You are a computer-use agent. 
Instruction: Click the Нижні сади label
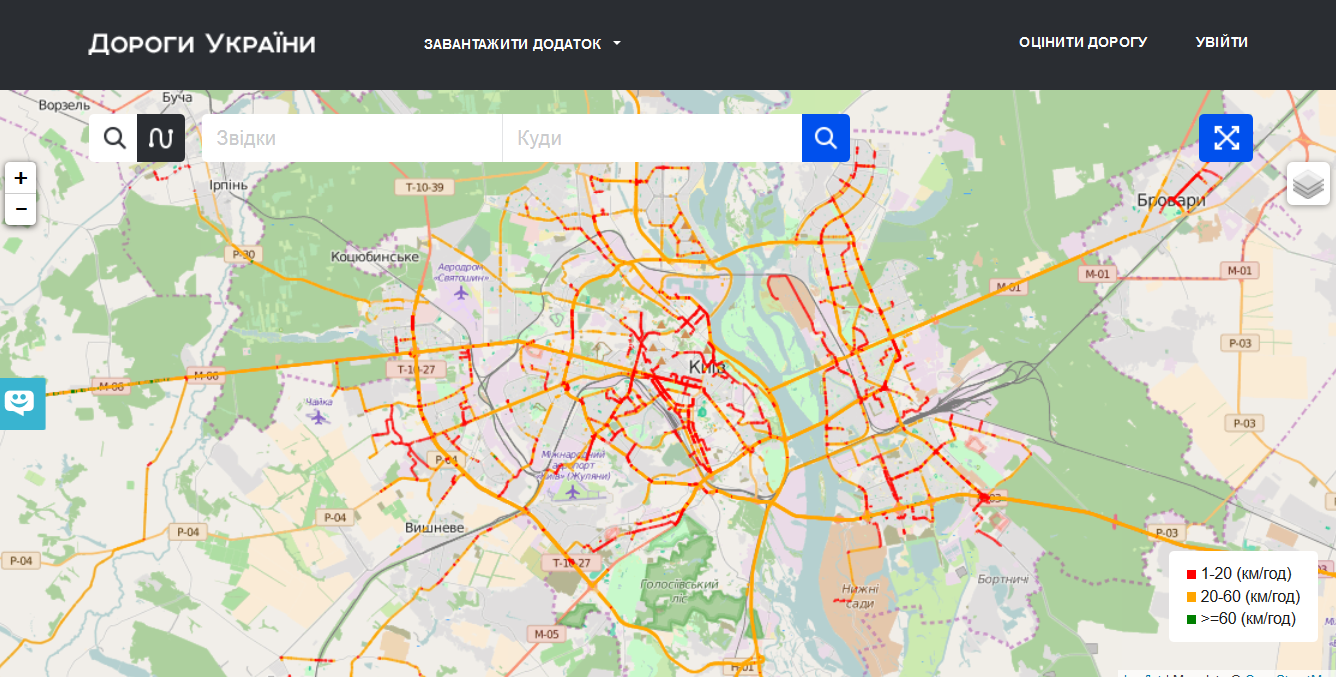tap(860, 596)
